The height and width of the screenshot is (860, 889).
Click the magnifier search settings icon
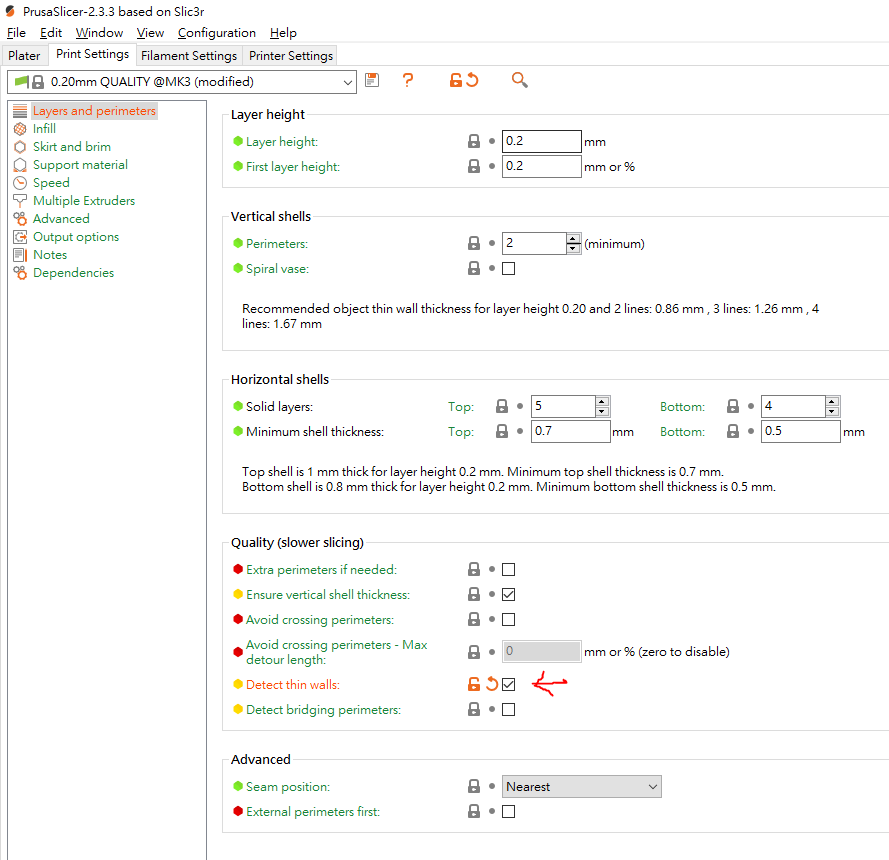coord(519,80)
